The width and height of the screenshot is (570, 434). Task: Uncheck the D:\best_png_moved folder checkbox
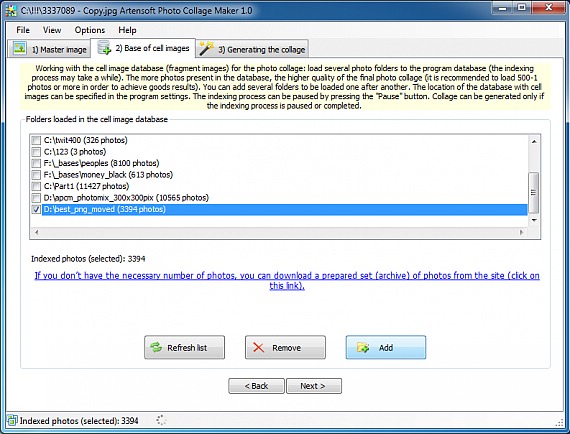point(36,209)
